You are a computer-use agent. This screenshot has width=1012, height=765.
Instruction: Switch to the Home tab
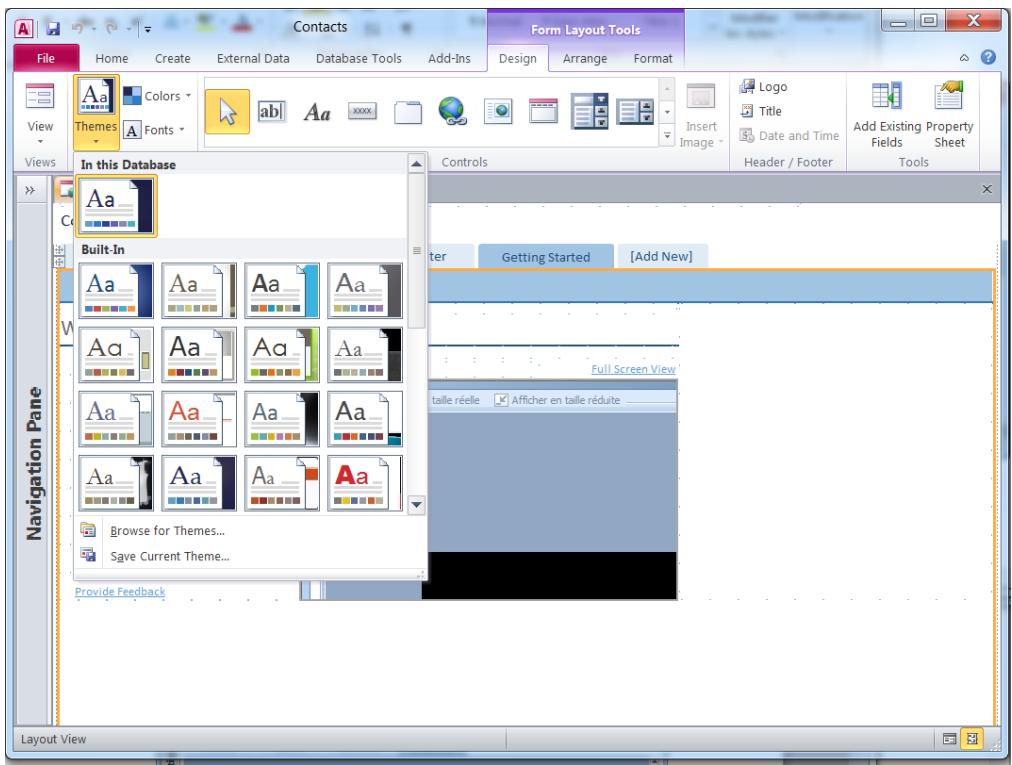tap(112, 58)
